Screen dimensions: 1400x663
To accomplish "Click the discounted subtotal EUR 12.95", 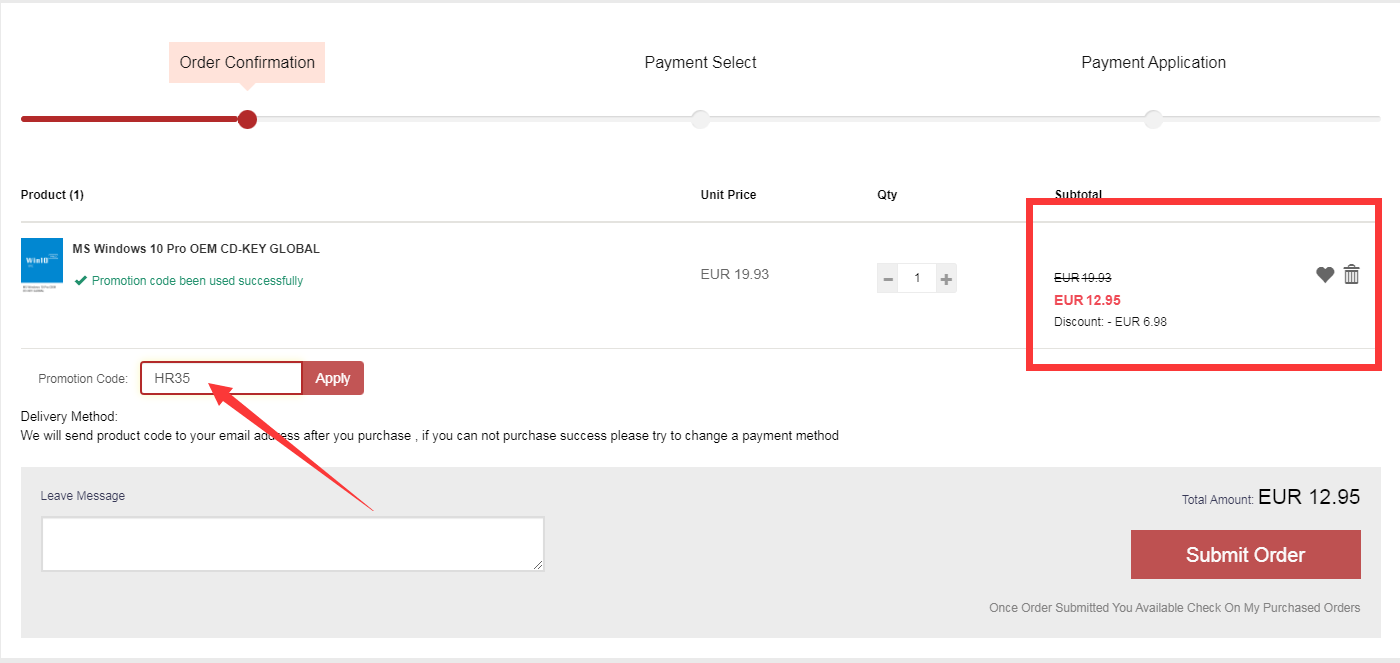I will [x=1087, y=300].
